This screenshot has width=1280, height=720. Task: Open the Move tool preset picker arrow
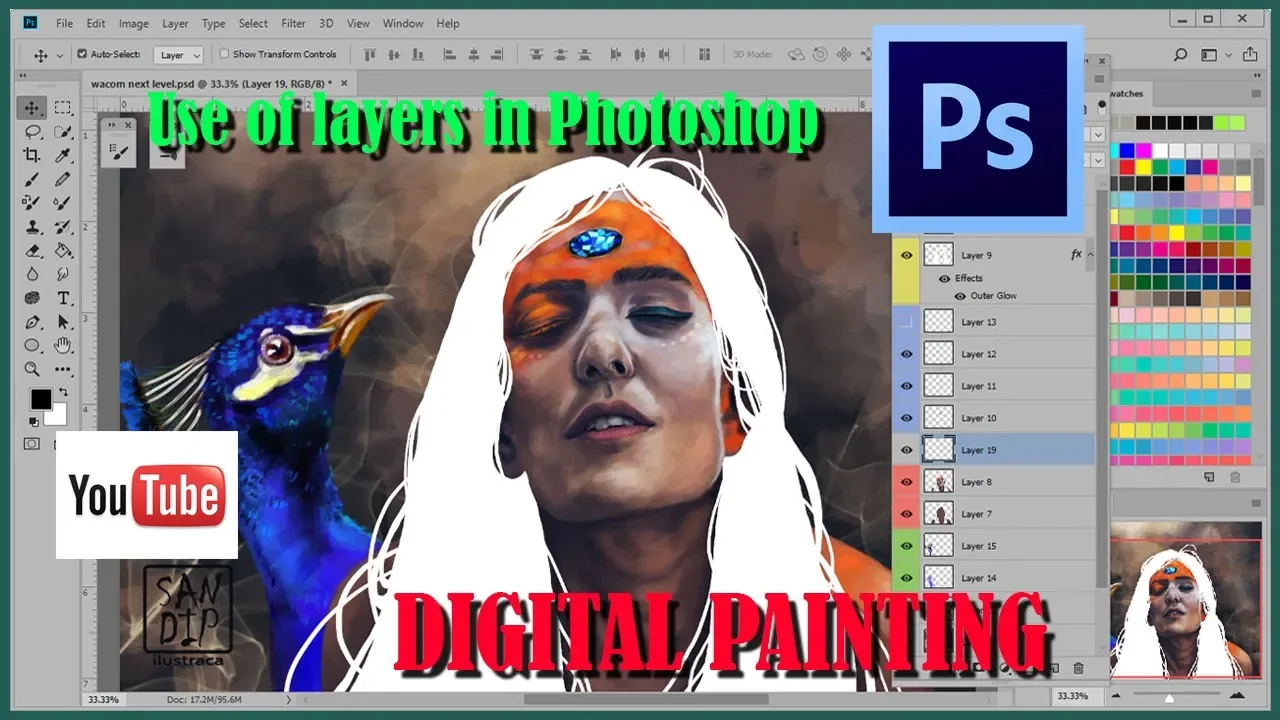pyautogui.click(x=61, y=56)
